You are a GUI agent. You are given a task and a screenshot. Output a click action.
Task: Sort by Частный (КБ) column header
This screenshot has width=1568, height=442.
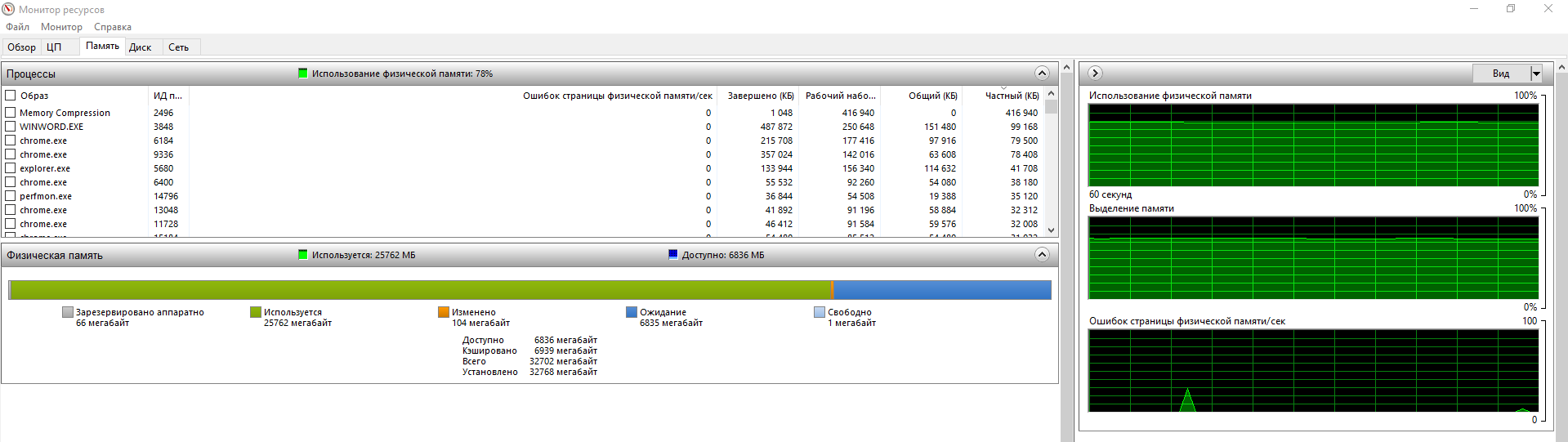coord(1011,96)
